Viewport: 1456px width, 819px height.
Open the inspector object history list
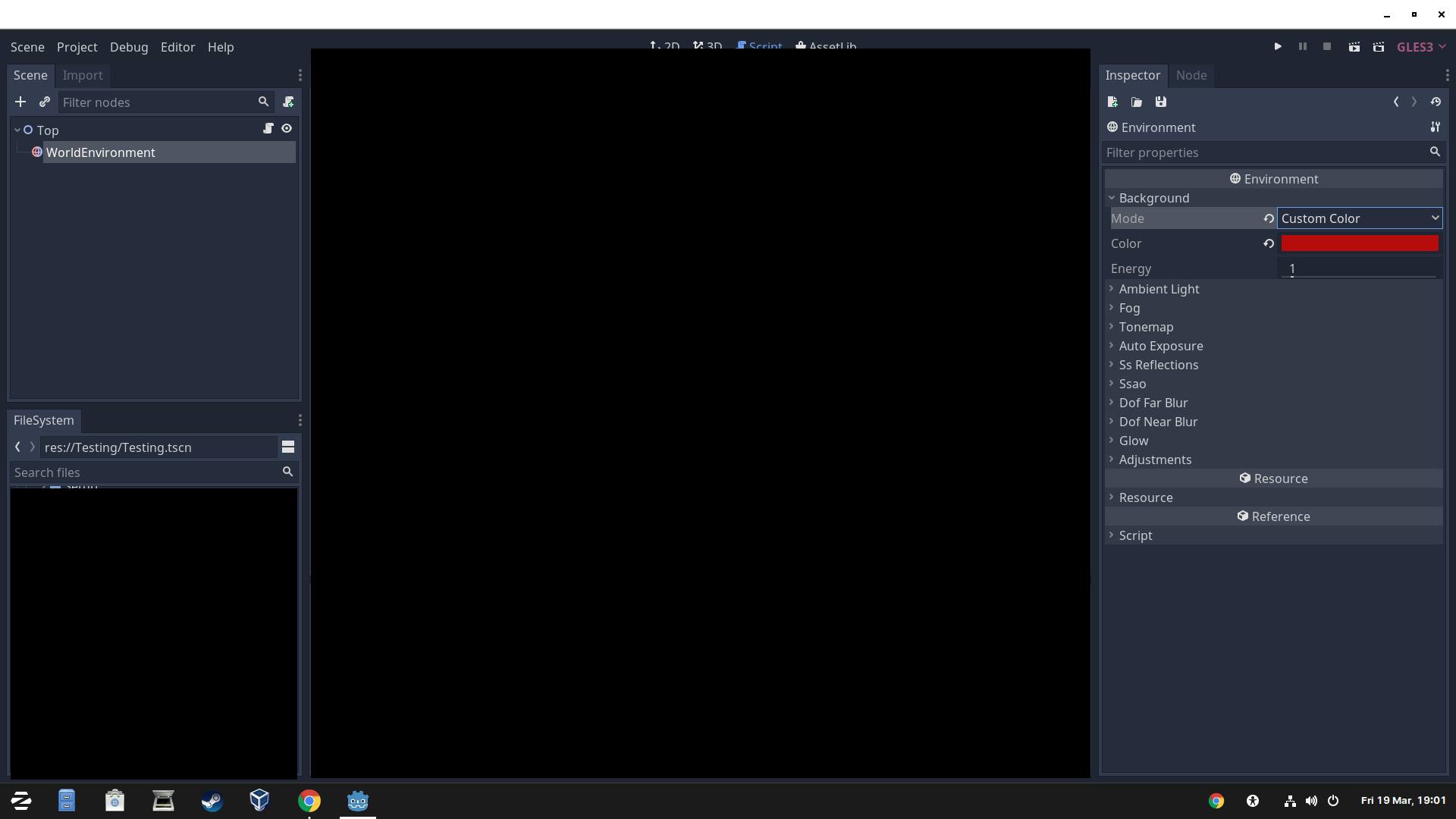[x=1436, y=102]
